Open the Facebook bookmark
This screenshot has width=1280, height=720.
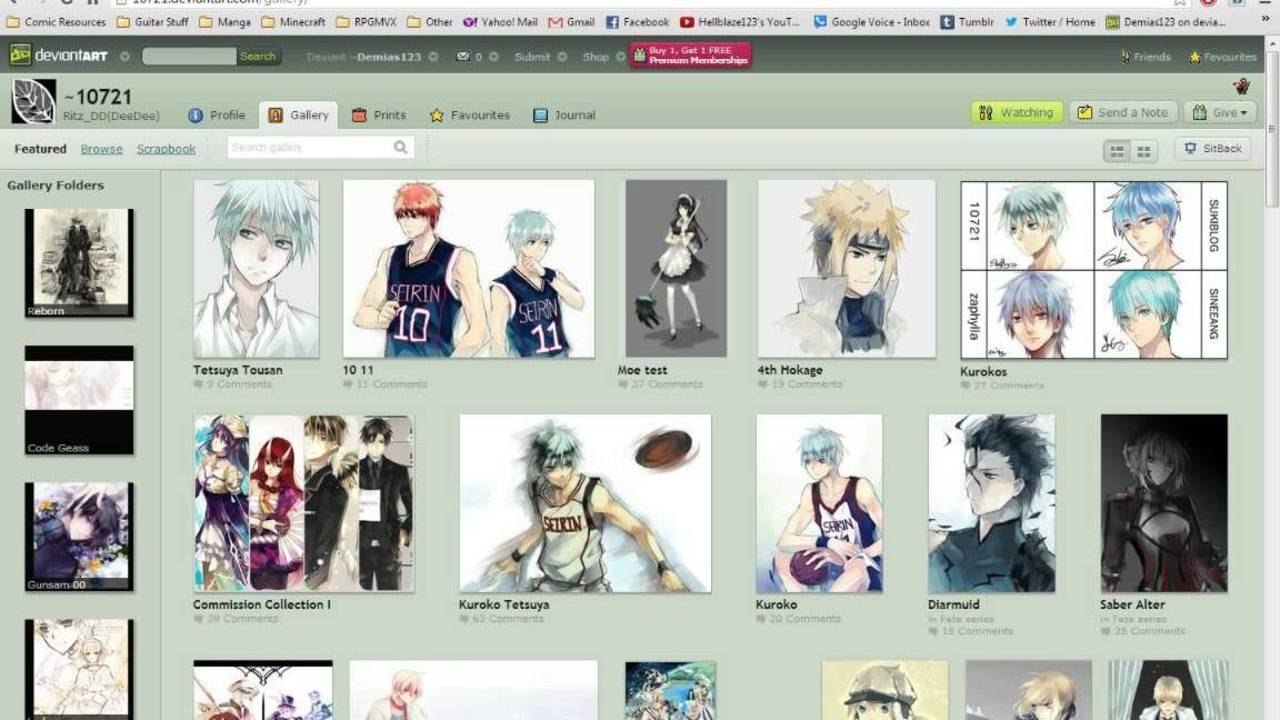[637, 21]
